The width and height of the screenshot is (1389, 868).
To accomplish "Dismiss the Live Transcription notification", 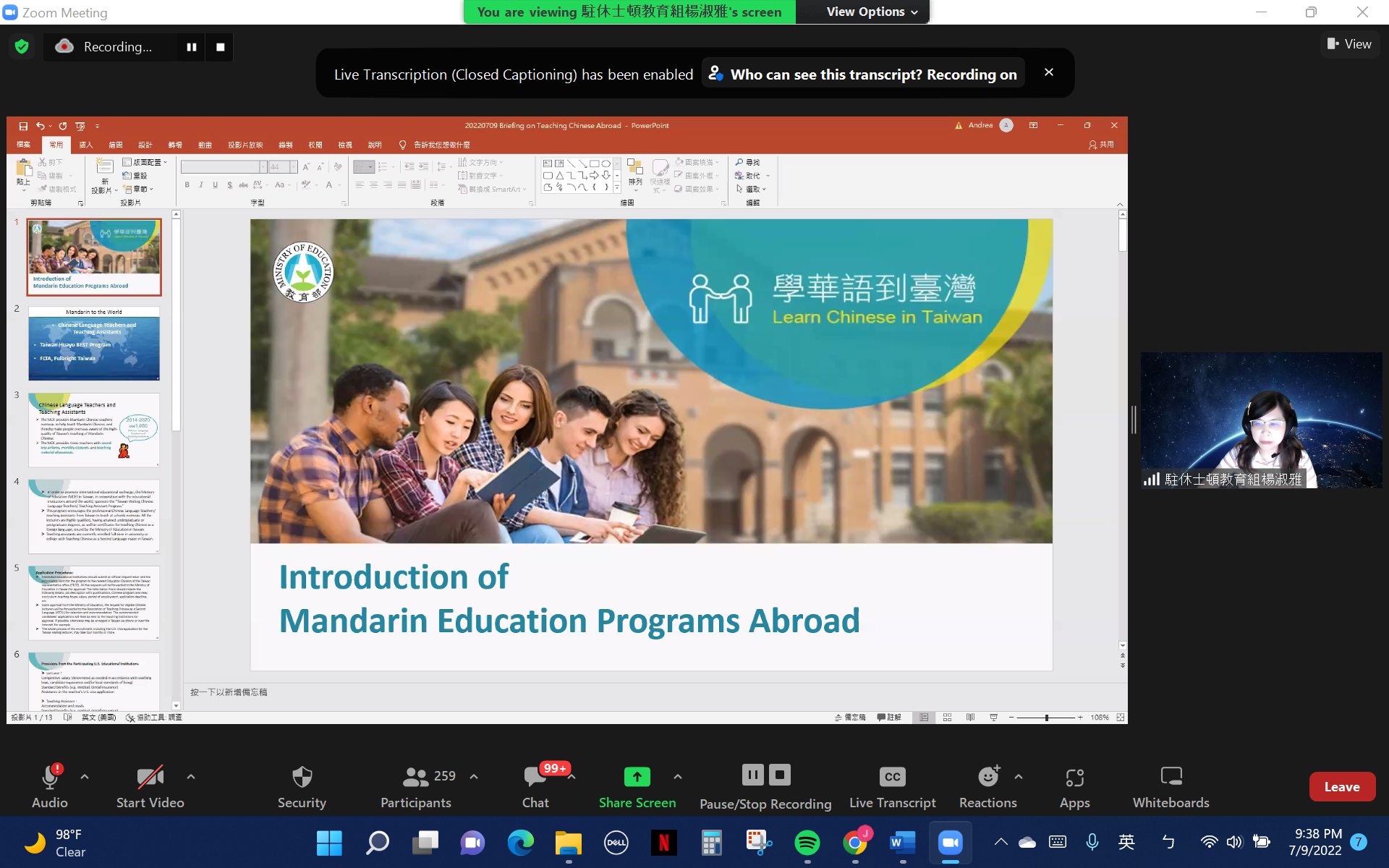I will 1049,72.
